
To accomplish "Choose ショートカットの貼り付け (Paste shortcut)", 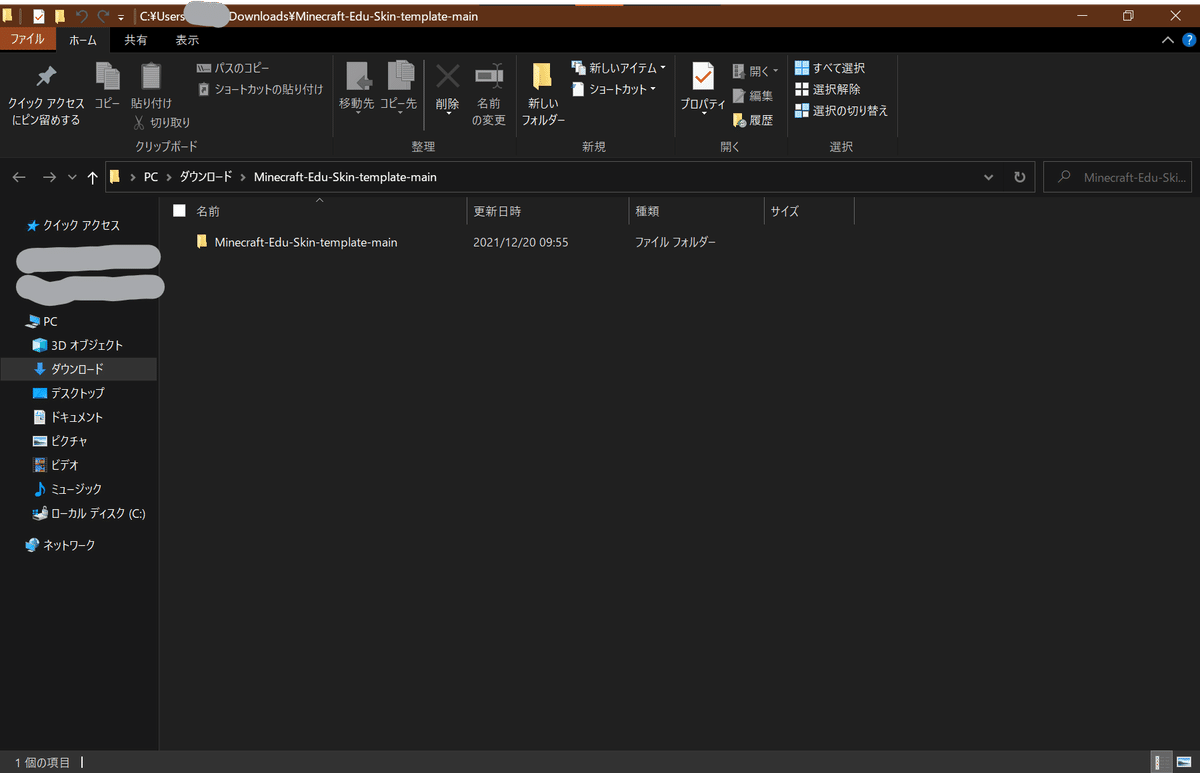I will point(260,89).
